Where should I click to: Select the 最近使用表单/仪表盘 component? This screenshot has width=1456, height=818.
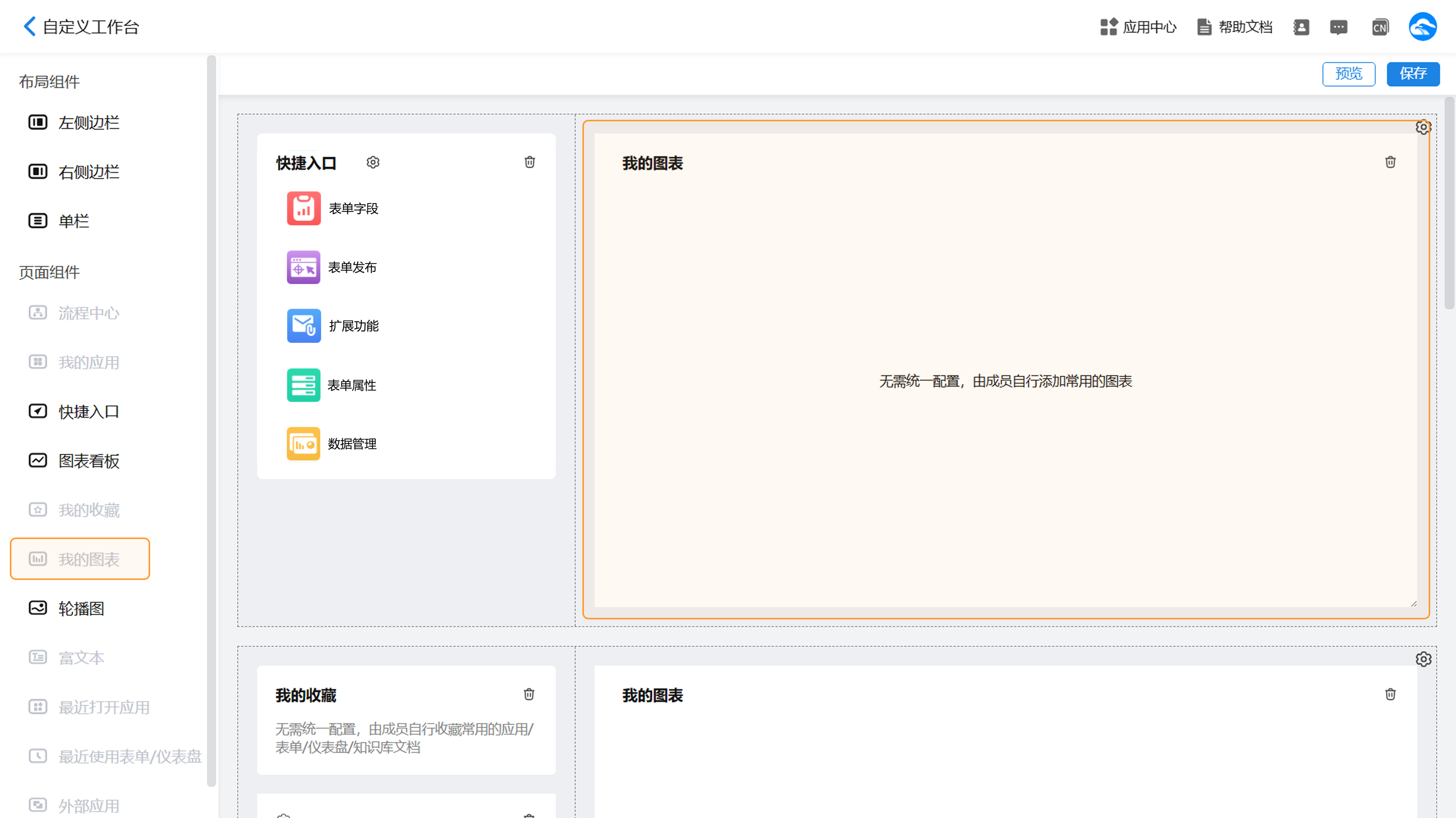click(x=115, y=757)
